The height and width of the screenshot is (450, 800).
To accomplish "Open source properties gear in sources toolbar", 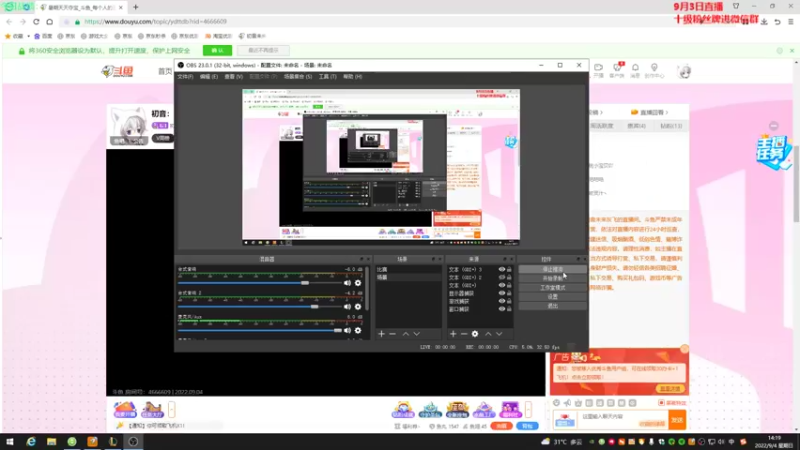I will tap(475, 334).
